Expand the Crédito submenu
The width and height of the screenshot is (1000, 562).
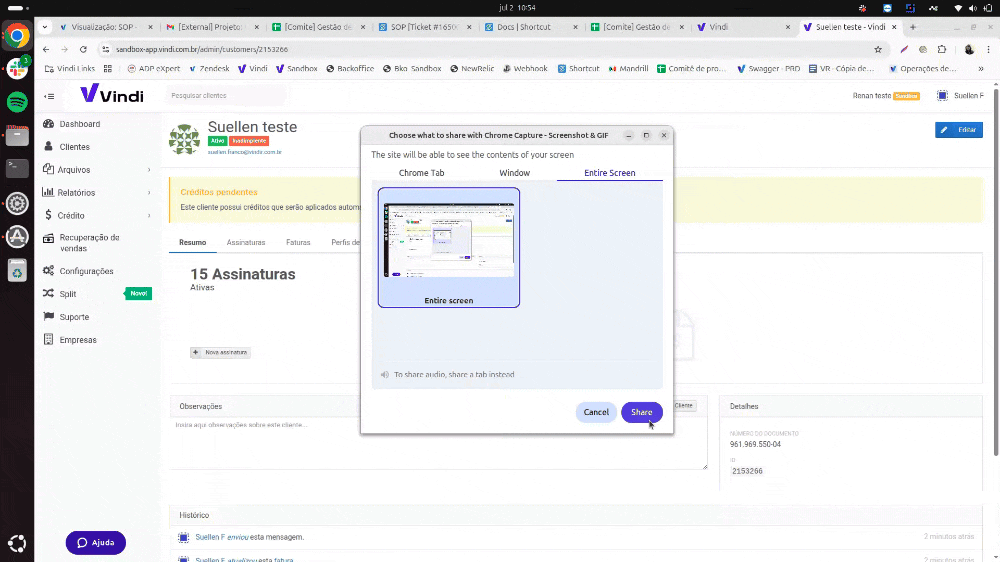click(x=149, y=216)
